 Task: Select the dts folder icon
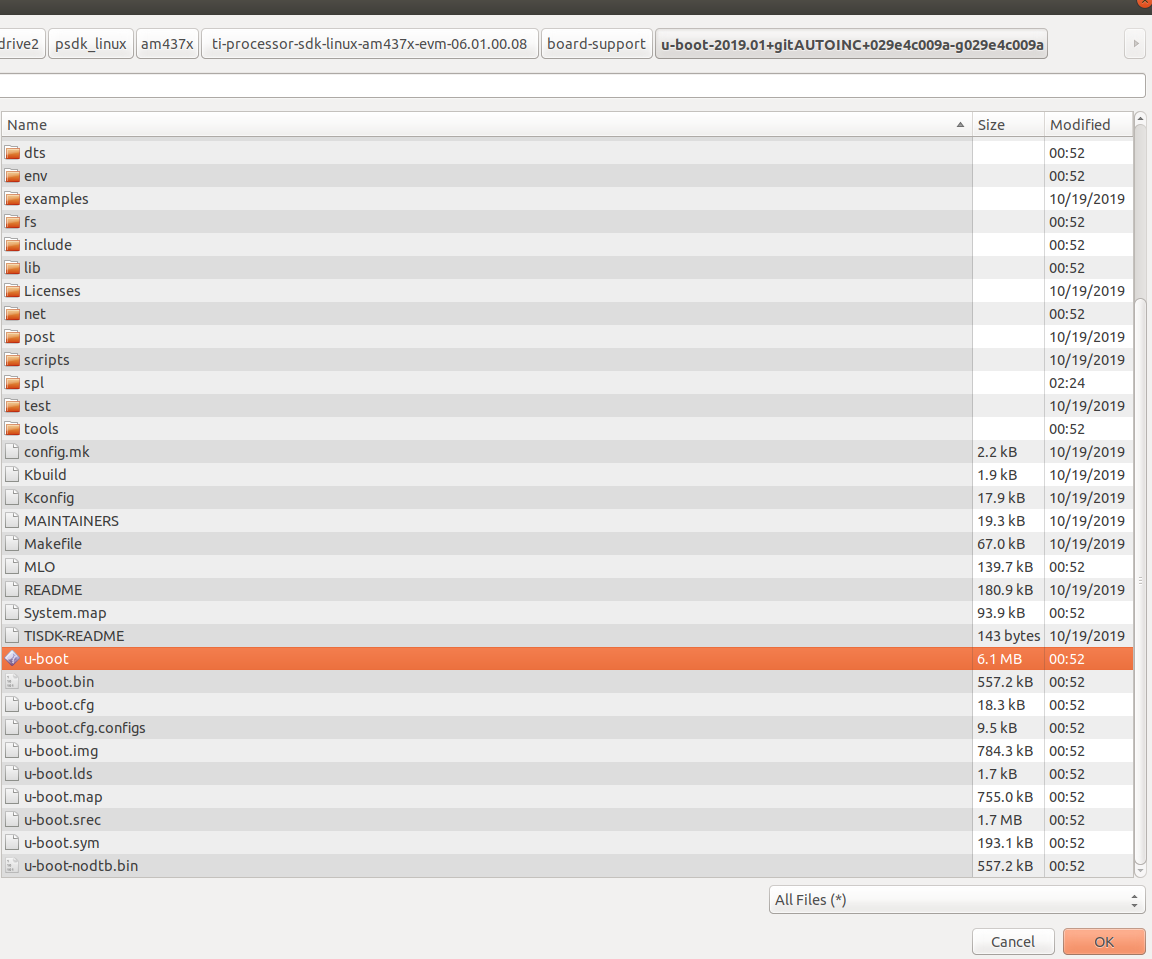tap(12, 153)
